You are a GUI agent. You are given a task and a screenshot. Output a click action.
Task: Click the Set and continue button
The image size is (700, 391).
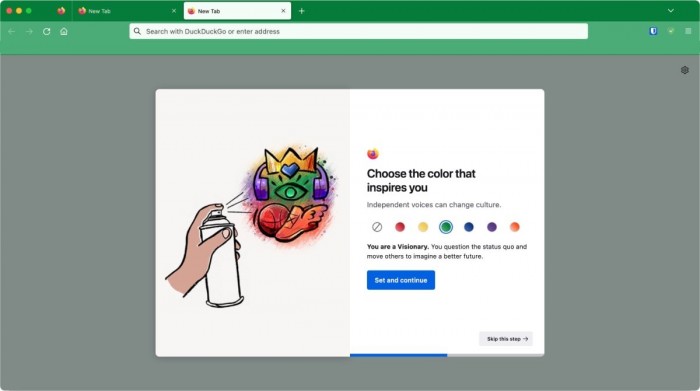pos(401,280)
